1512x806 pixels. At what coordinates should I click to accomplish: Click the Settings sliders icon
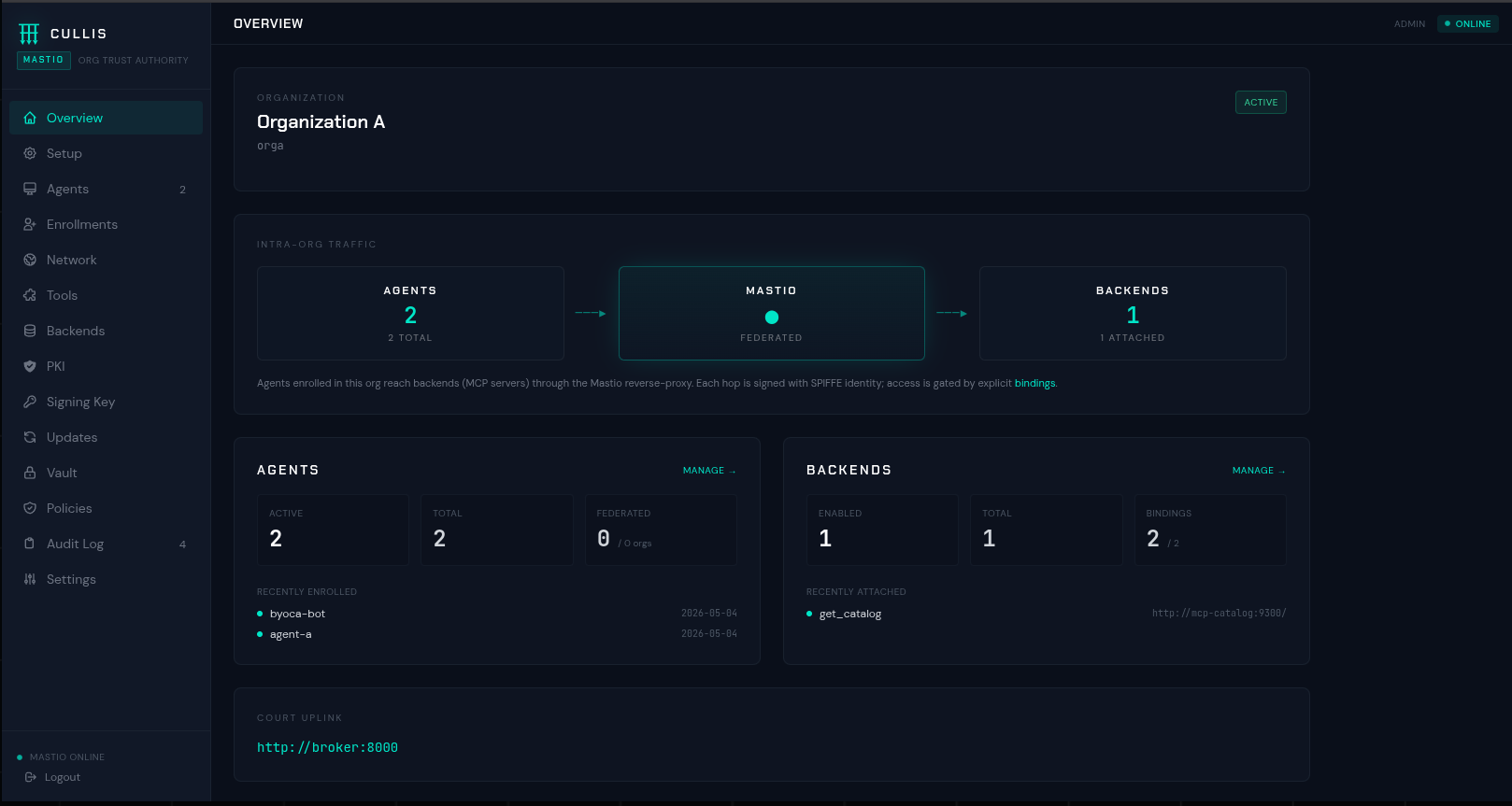30,579
